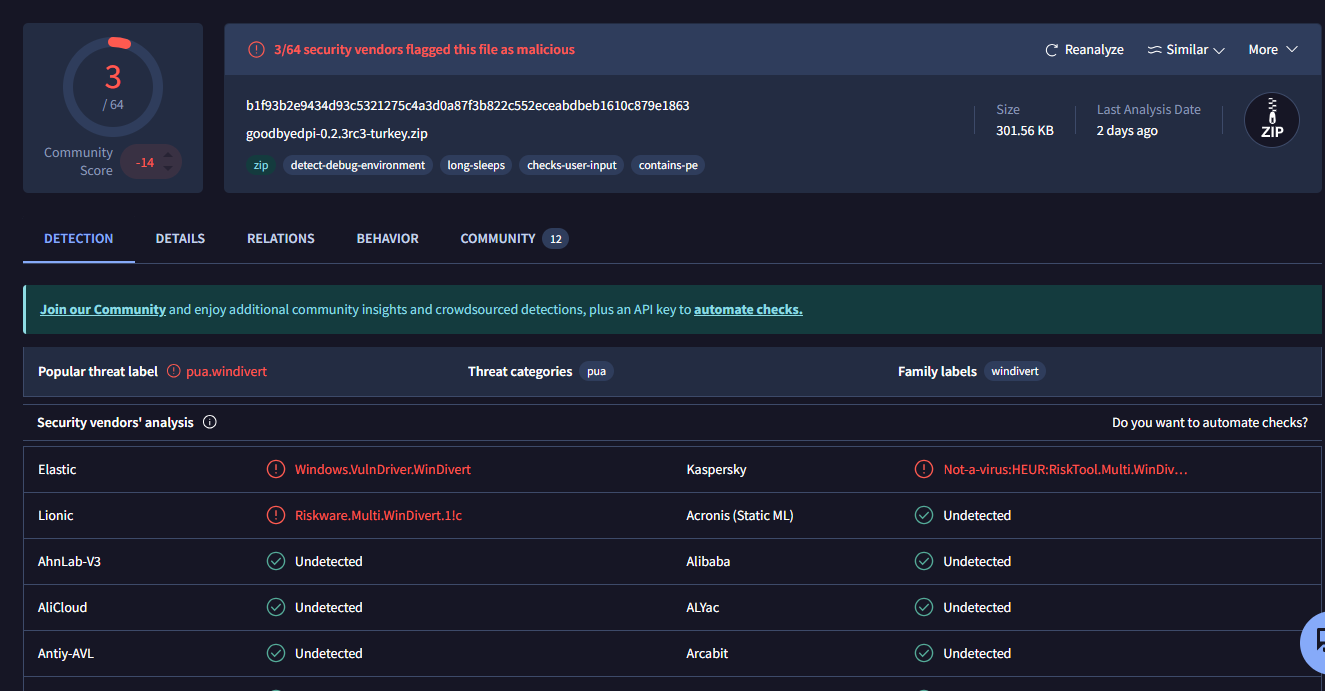Click the windivert family label tag

[1015, 371]
